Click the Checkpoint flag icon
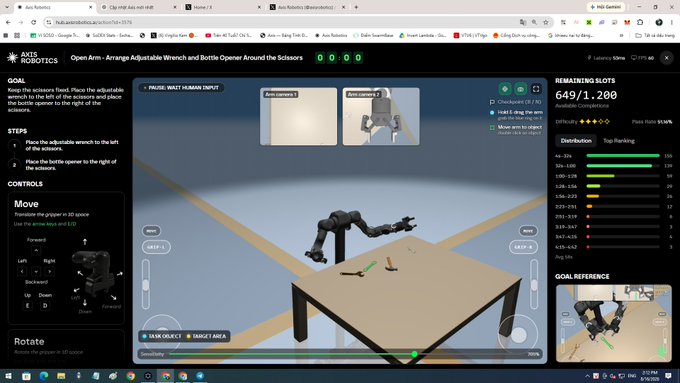Image resolution: width=680 pixels, height=383 pixels. coord(492,102)
